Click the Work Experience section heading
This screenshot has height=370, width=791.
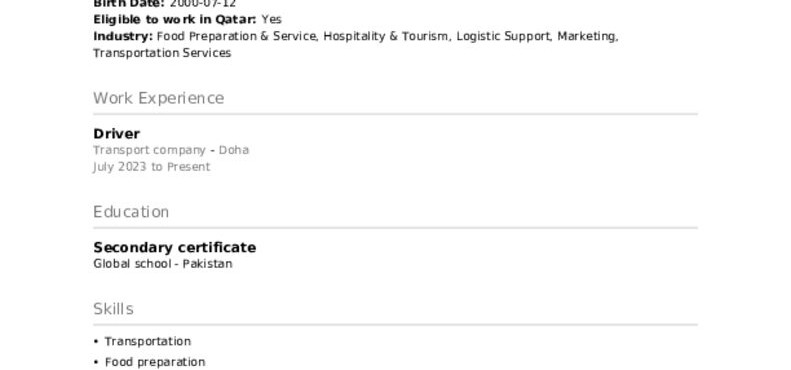158,98
